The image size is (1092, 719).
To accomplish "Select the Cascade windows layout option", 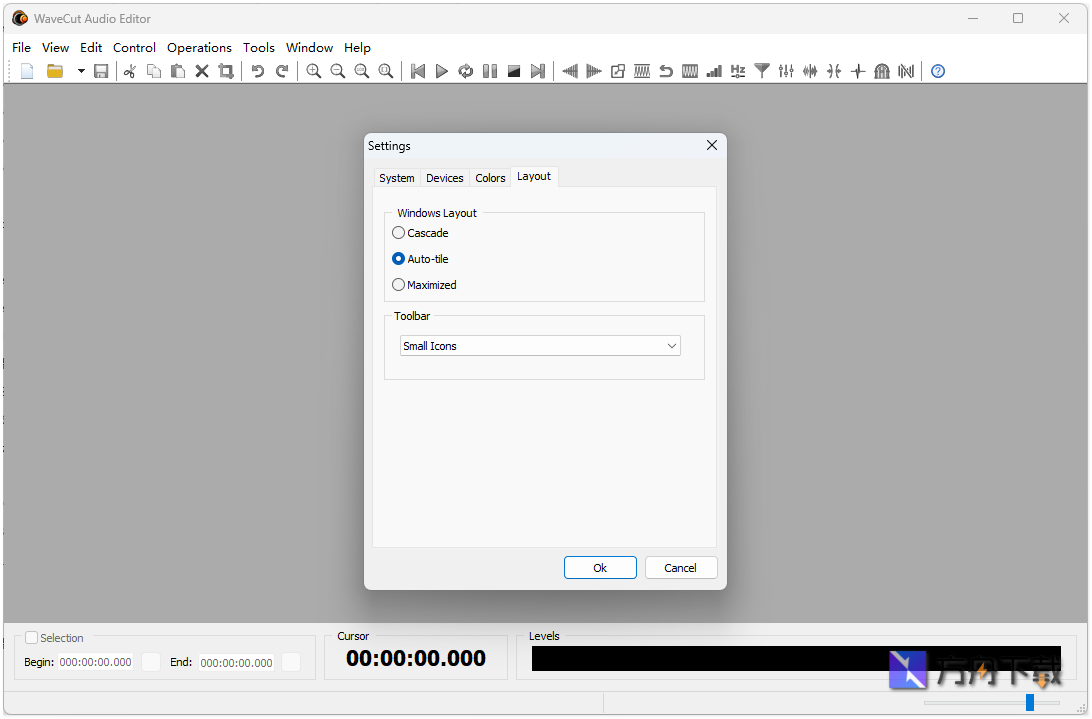I will pos(398,232).
